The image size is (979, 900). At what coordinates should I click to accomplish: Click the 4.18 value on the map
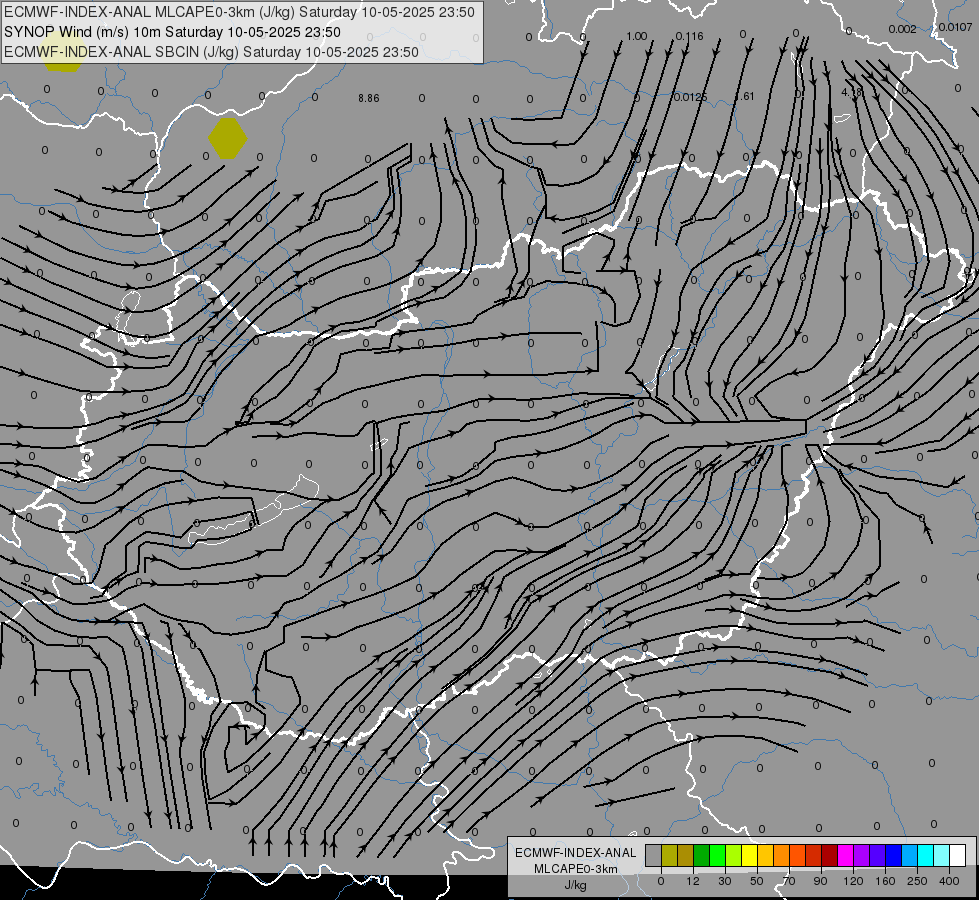[x=851, y=92]
